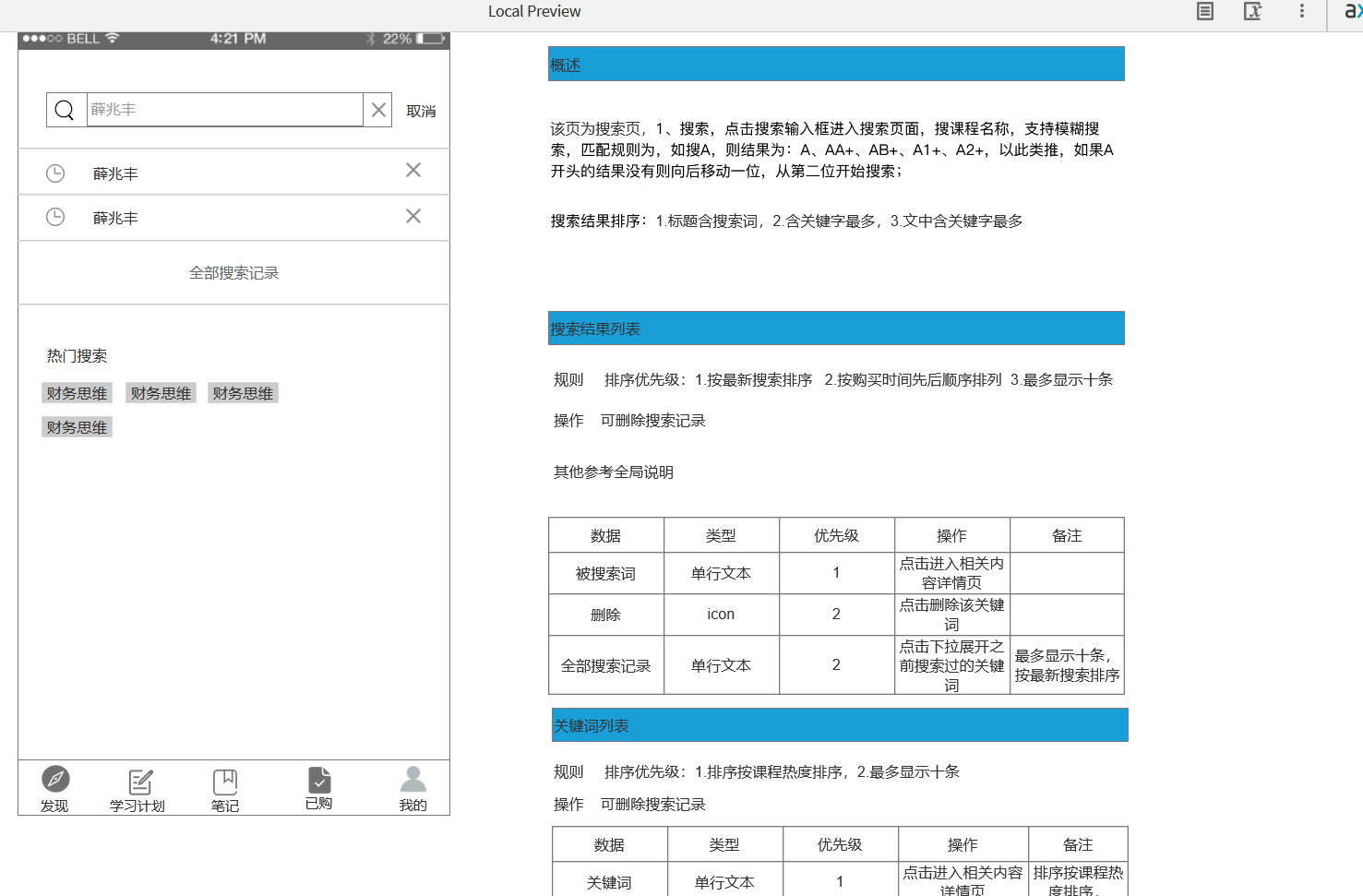Click the 热门搜索 heading
The width and height of the screenshot is (1363, 896).
click(77, 356)
